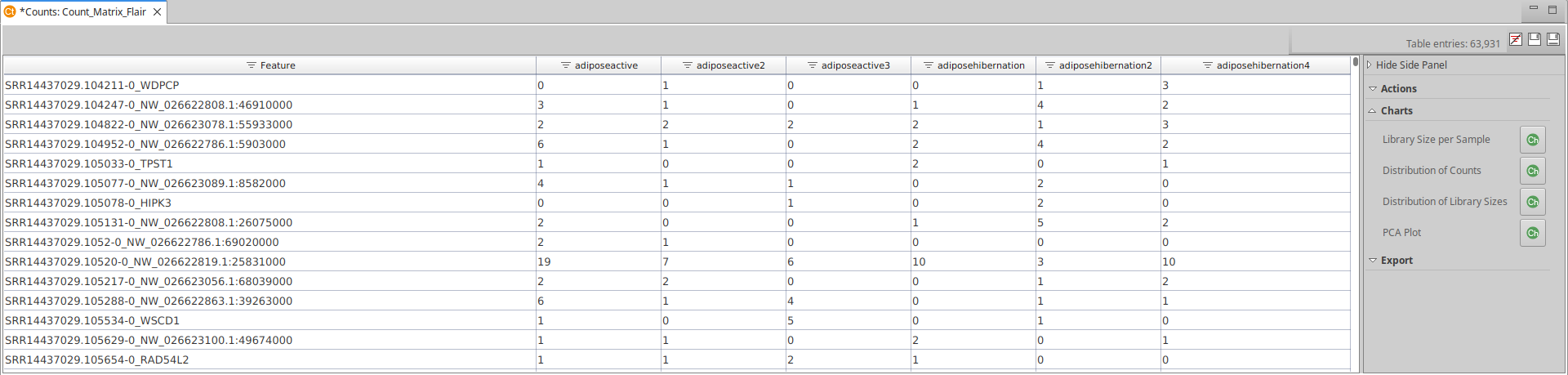Collapse the Charts section
Image resolution: width=1568 pixels, height=375 pixels.
tap(1373, 111)
